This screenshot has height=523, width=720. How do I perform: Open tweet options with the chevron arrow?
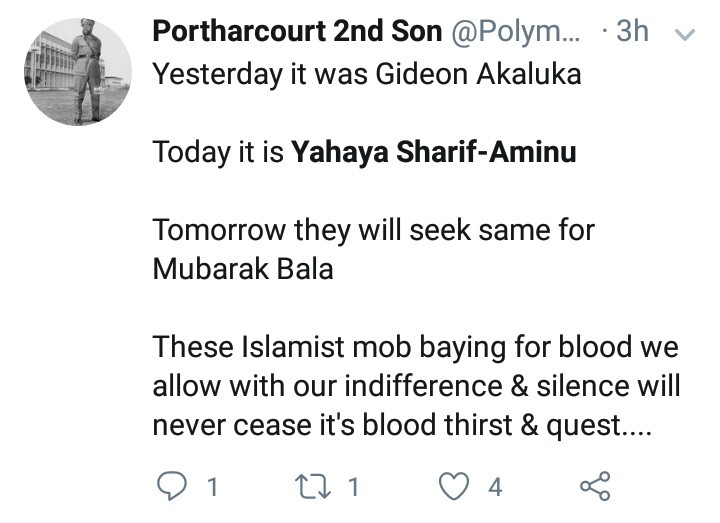point(685,34)
